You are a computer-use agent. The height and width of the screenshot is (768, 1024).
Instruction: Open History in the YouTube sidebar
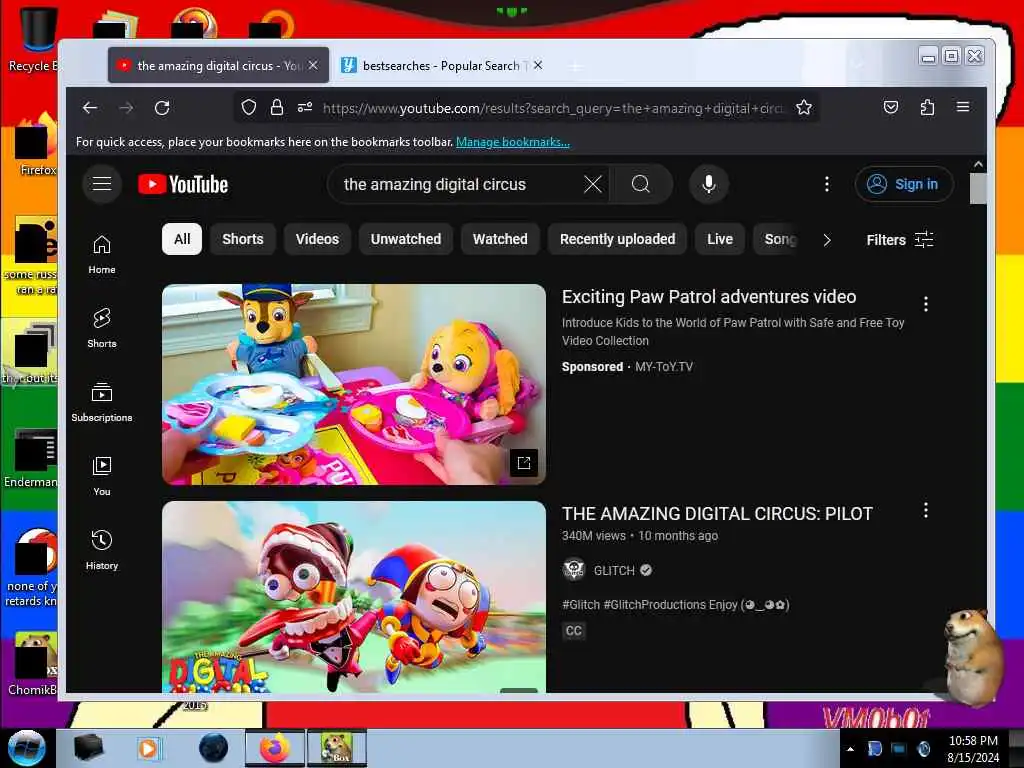coord(102,550)
